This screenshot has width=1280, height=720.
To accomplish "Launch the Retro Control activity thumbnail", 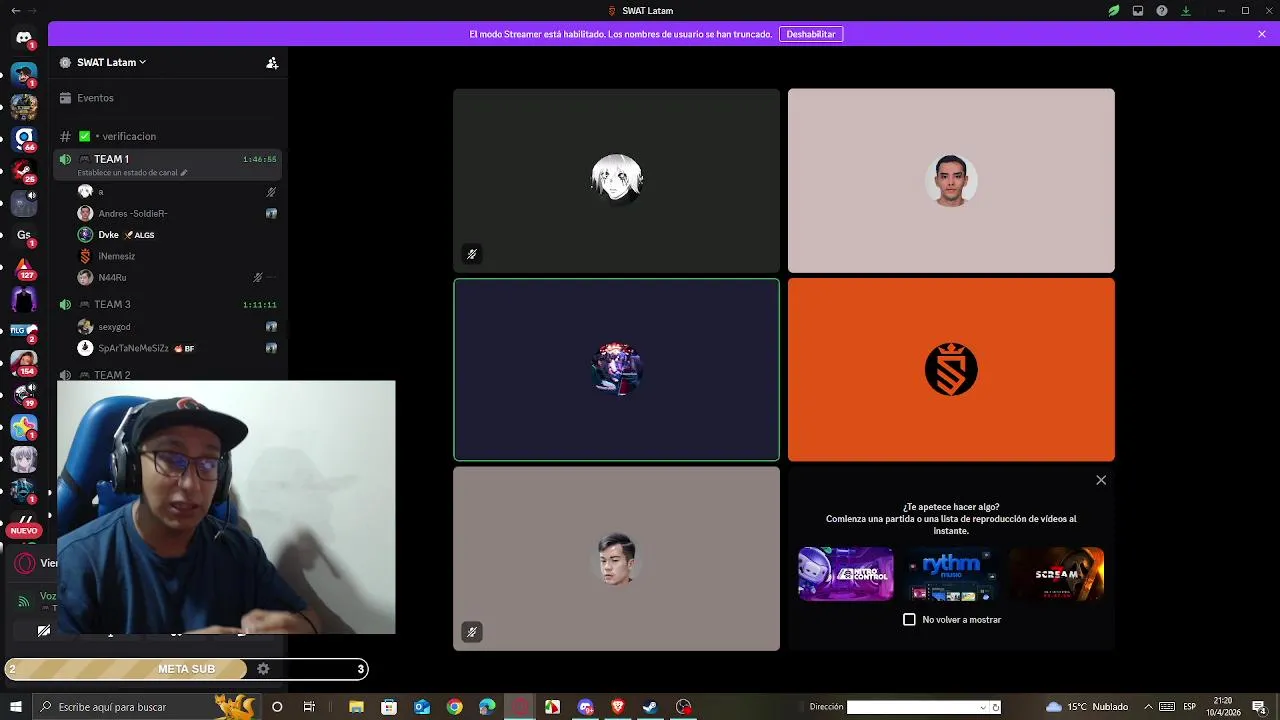I will (x=846, y=574).
